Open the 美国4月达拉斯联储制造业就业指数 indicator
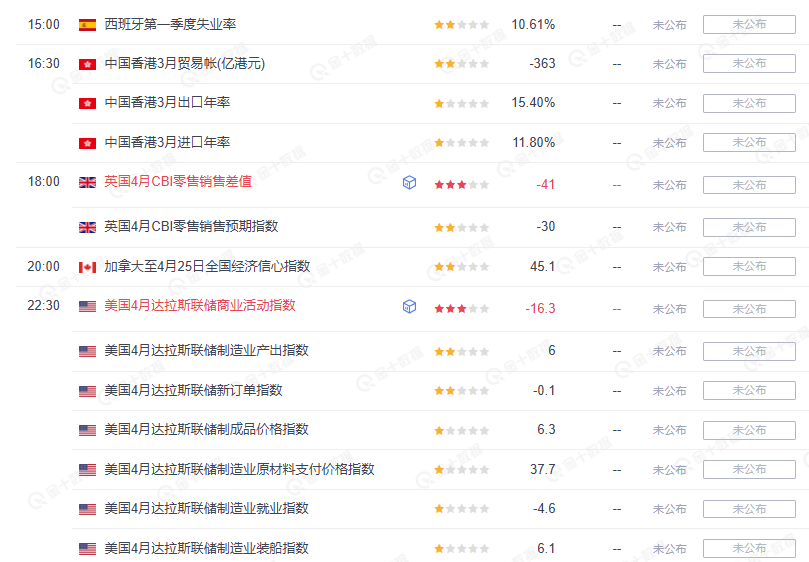The image size is (809, 562). pyautogui.click(x=206, y=508)
